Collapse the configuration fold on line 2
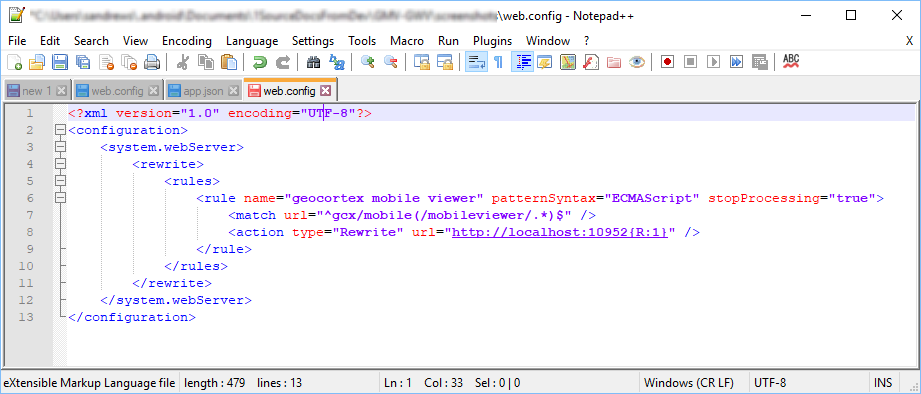Viewport: 921px width, 394px height. coord(59,130)
